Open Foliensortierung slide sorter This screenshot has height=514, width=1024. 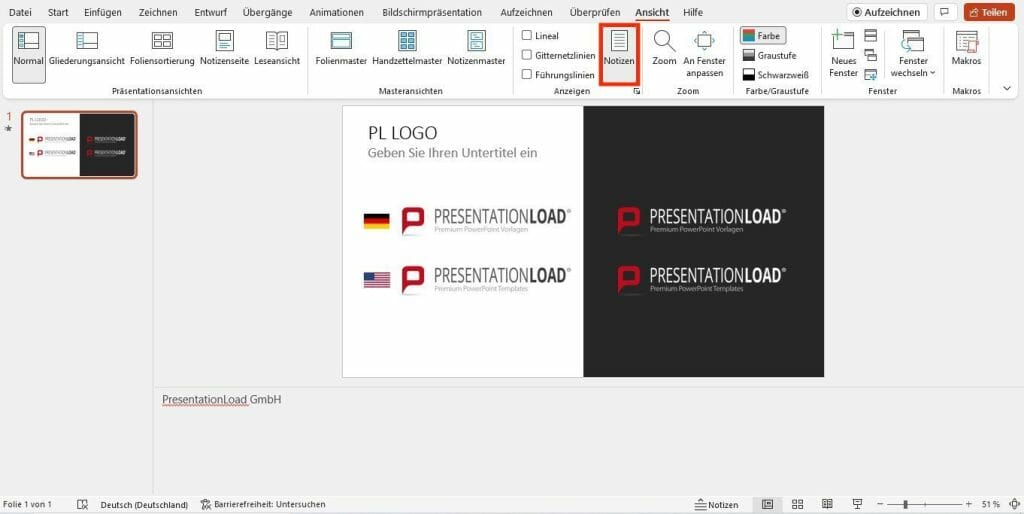click(x=162, y=49)
